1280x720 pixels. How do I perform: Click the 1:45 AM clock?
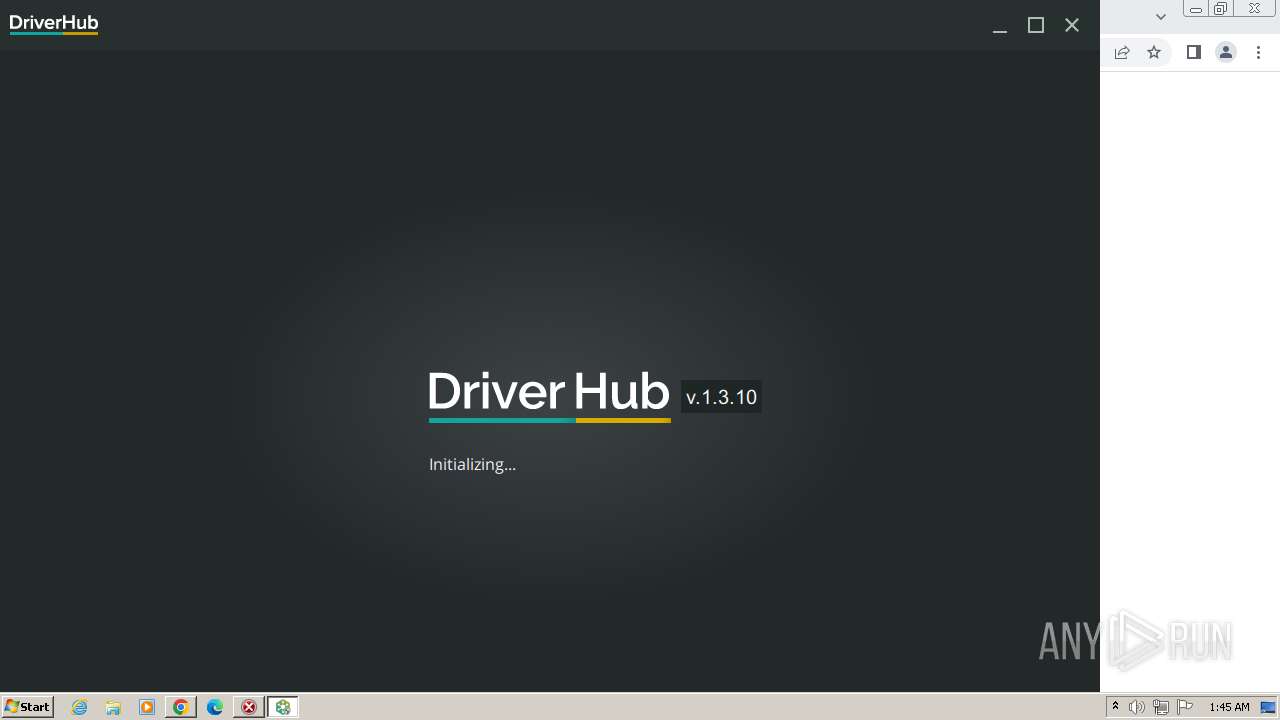click(1229, 707)
